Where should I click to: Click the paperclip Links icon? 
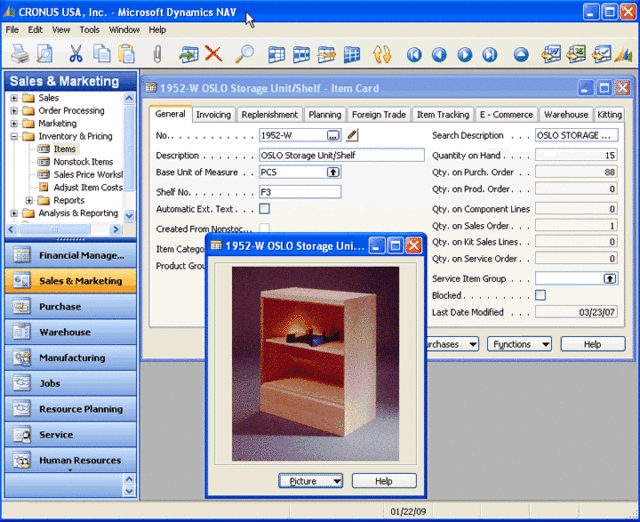(157, 53)
